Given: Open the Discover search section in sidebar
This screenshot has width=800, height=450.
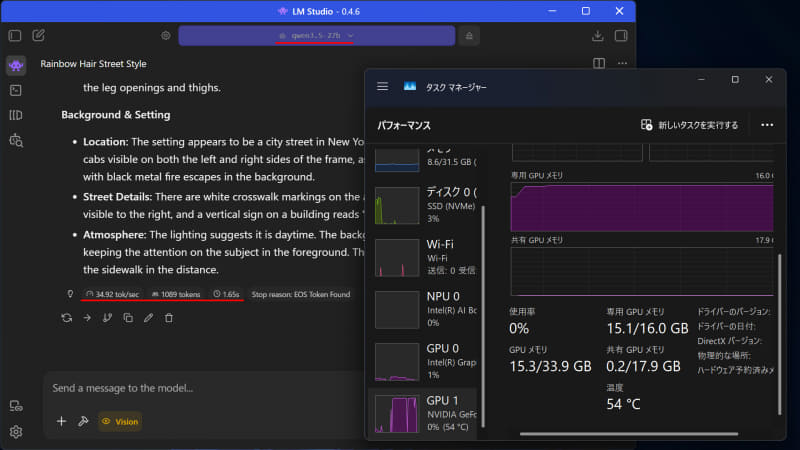Looking at the screenshot, I should [x=16, y=140].
